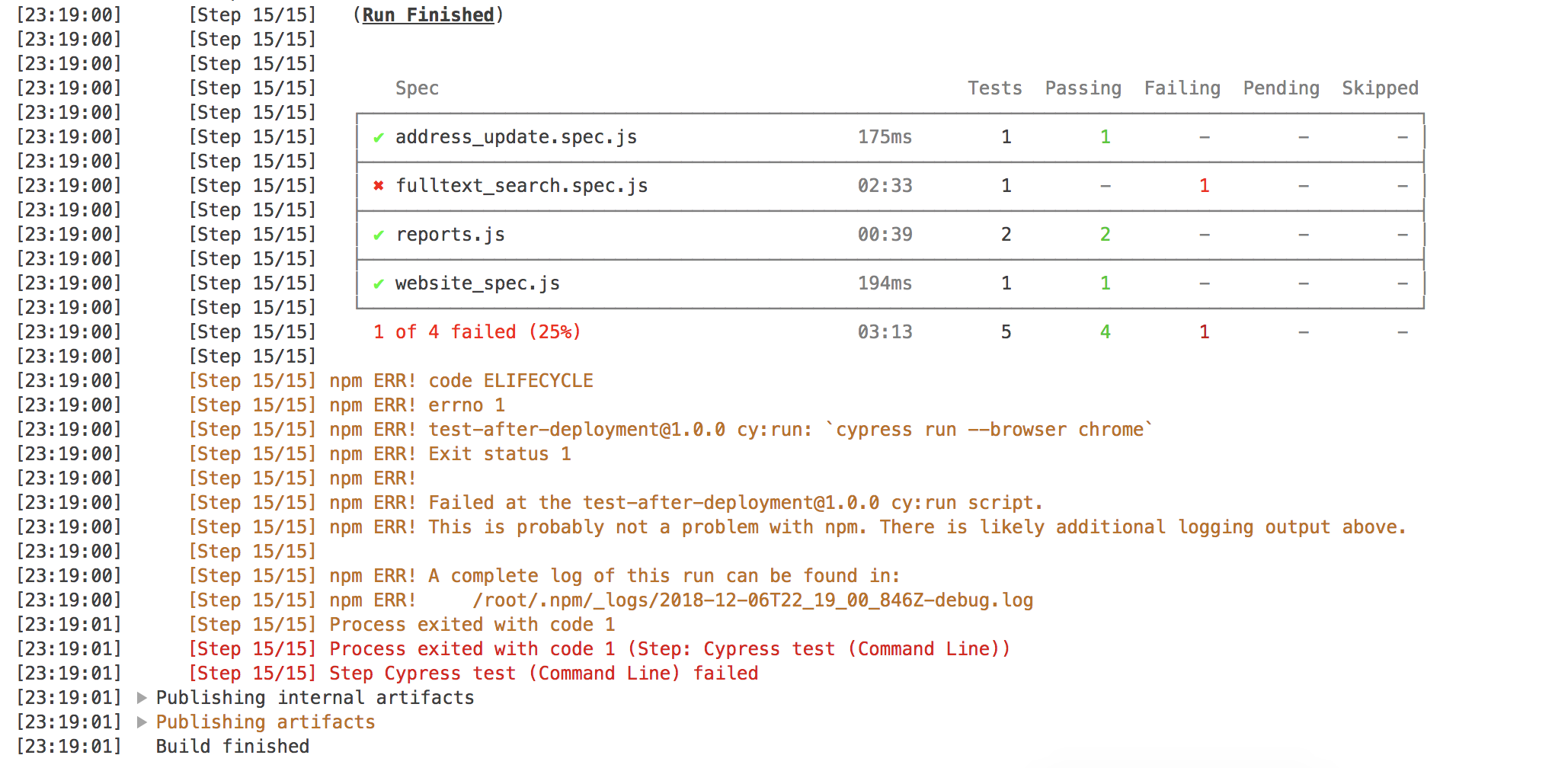Image resolution: width=1568 pixels, height=768 pixels.
Task: Expand the Publishing internal artifacts section
Action: [142, 697]
